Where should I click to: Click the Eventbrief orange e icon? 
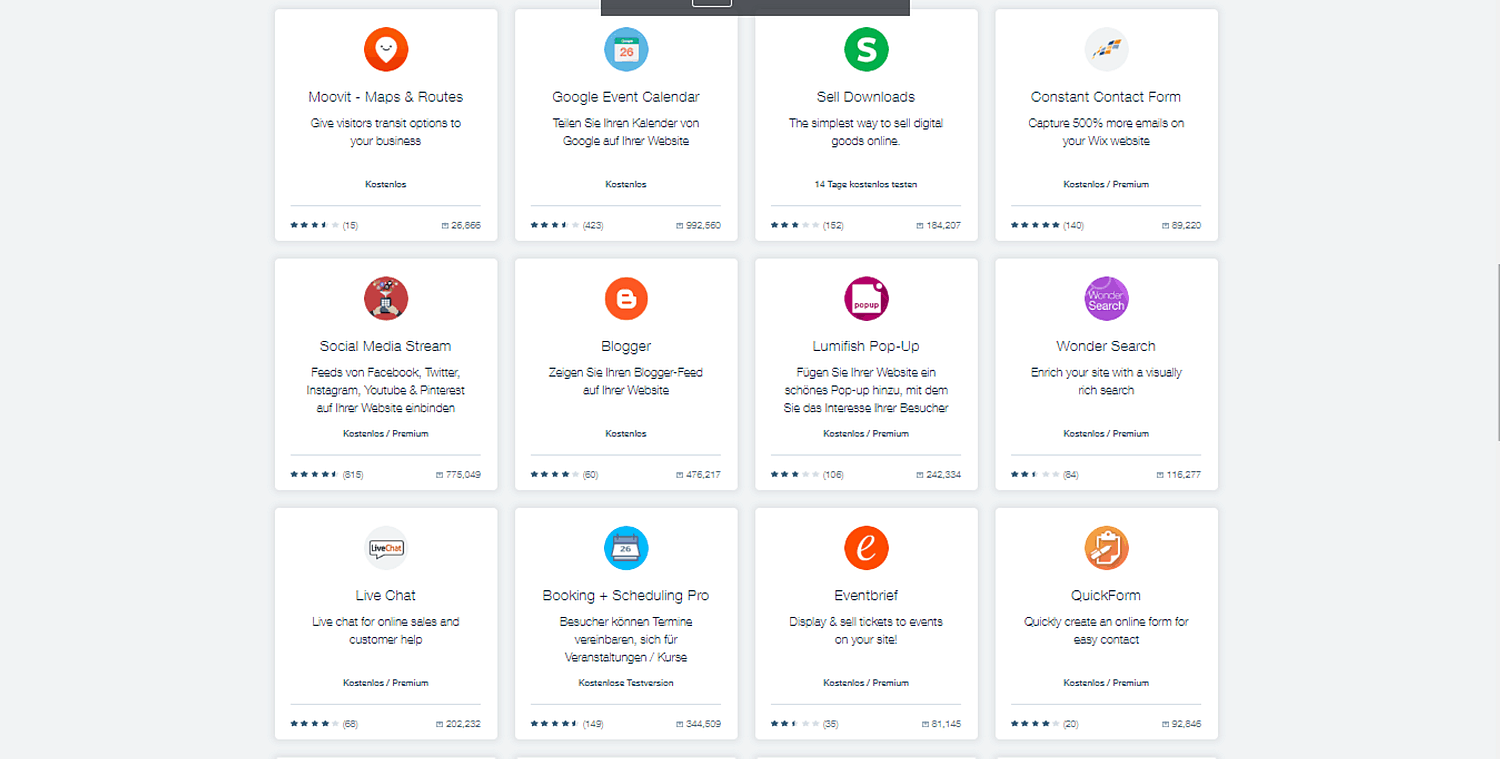tap(866, 548)
